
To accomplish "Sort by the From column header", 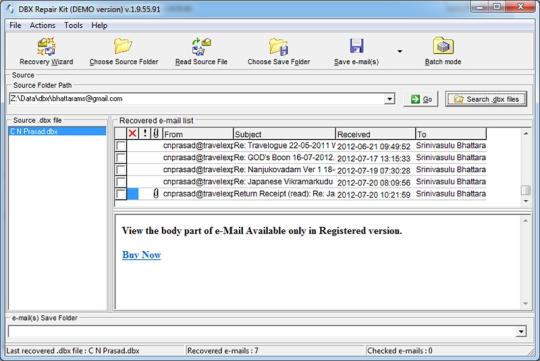I will pyautogui.click(x=198, y=134).
